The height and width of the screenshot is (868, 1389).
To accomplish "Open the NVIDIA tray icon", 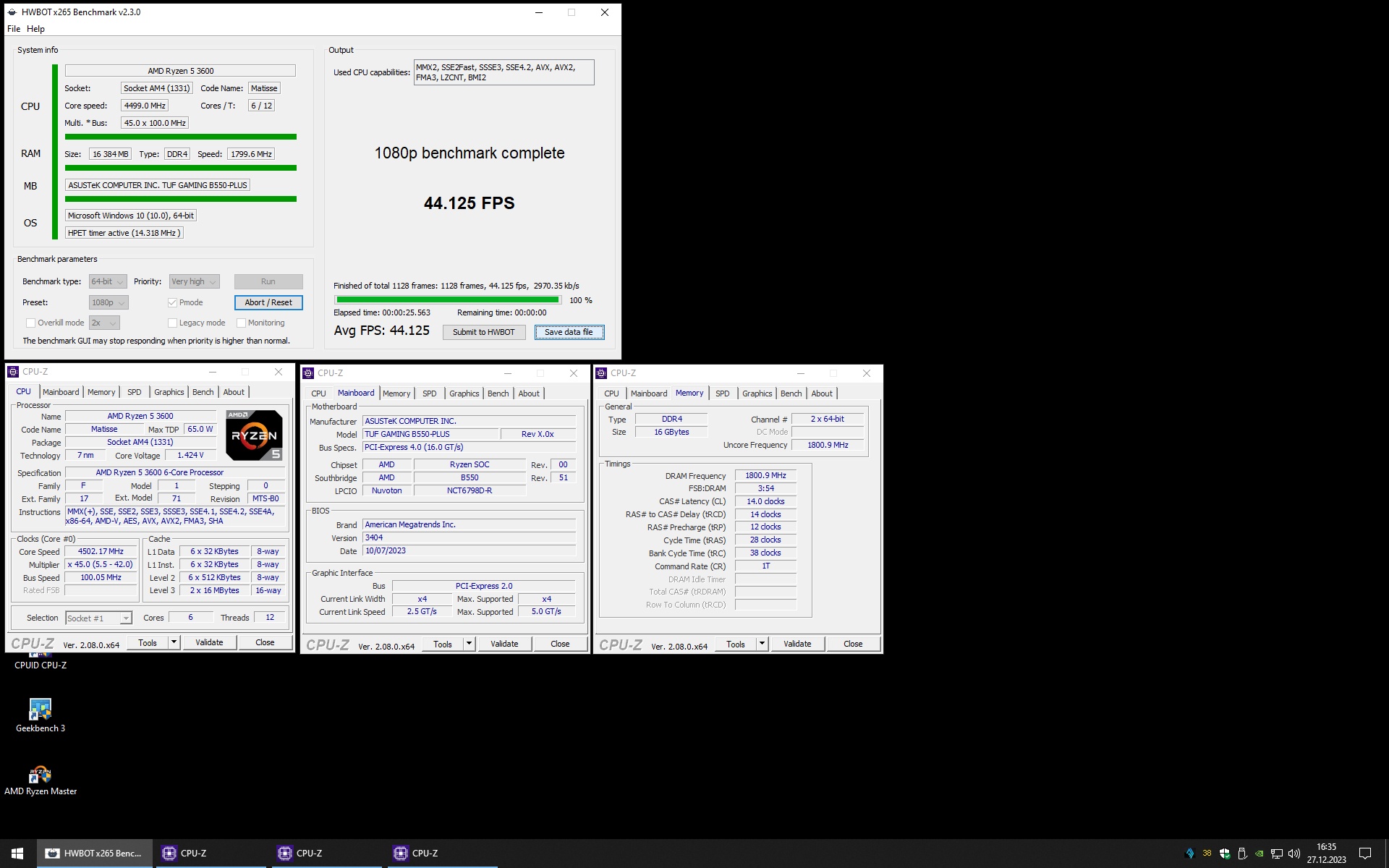I will (1260, 854).
